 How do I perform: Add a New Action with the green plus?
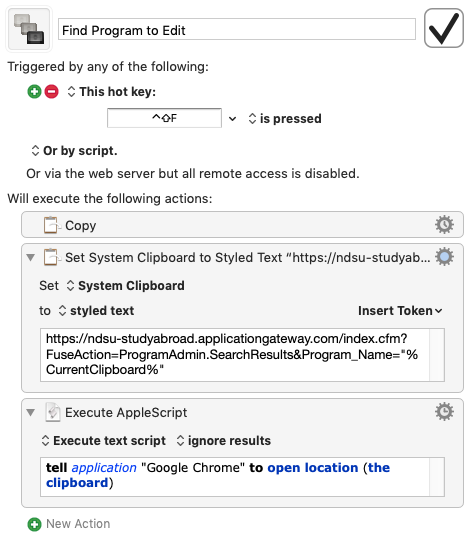[34, 524]
